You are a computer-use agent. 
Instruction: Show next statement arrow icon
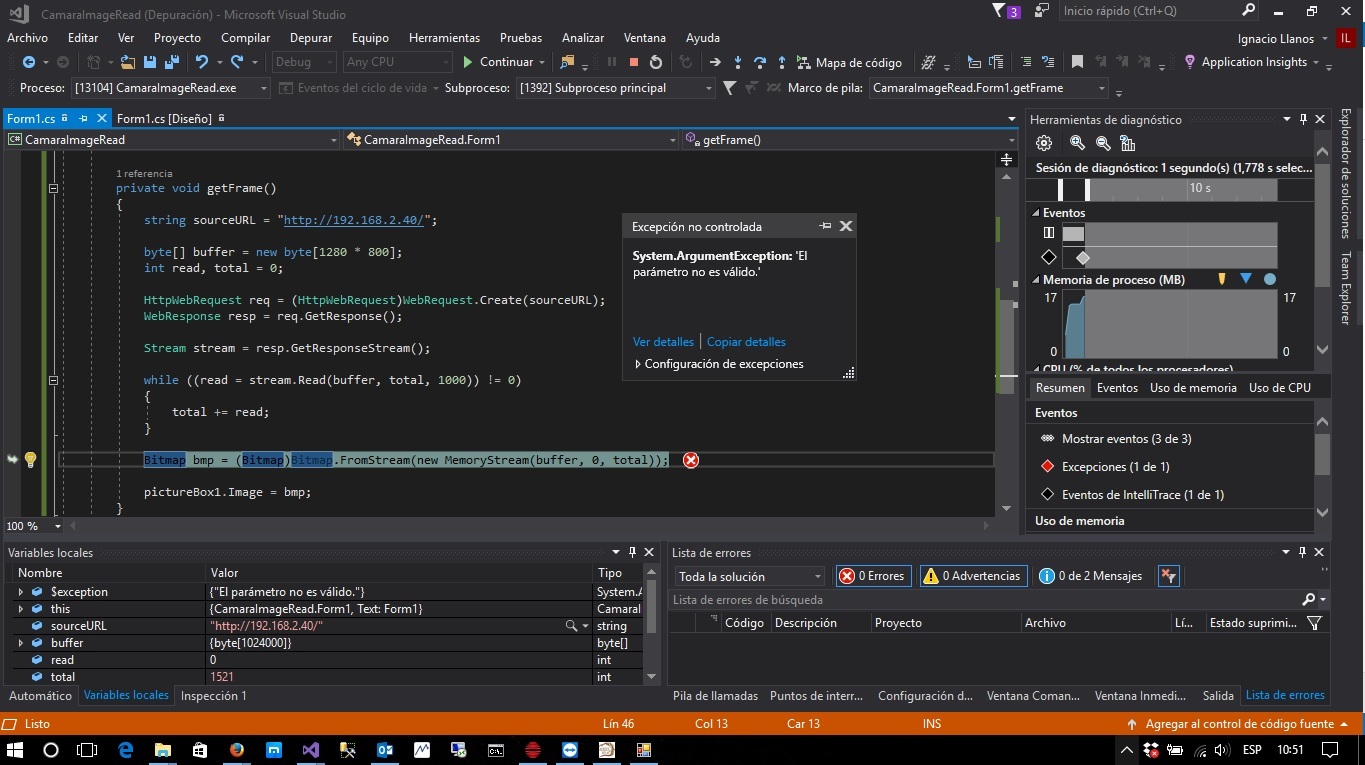tap(715, 62)
